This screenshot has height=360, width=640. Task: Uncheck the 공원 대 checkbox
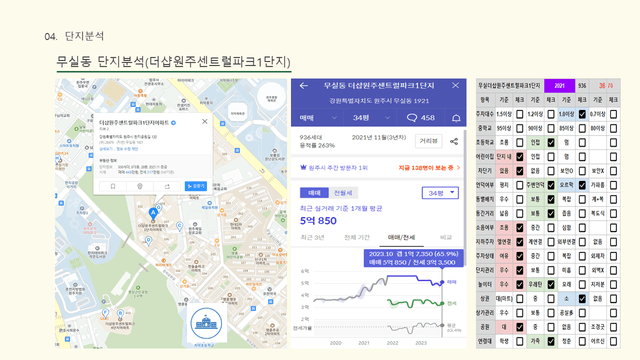520,327
